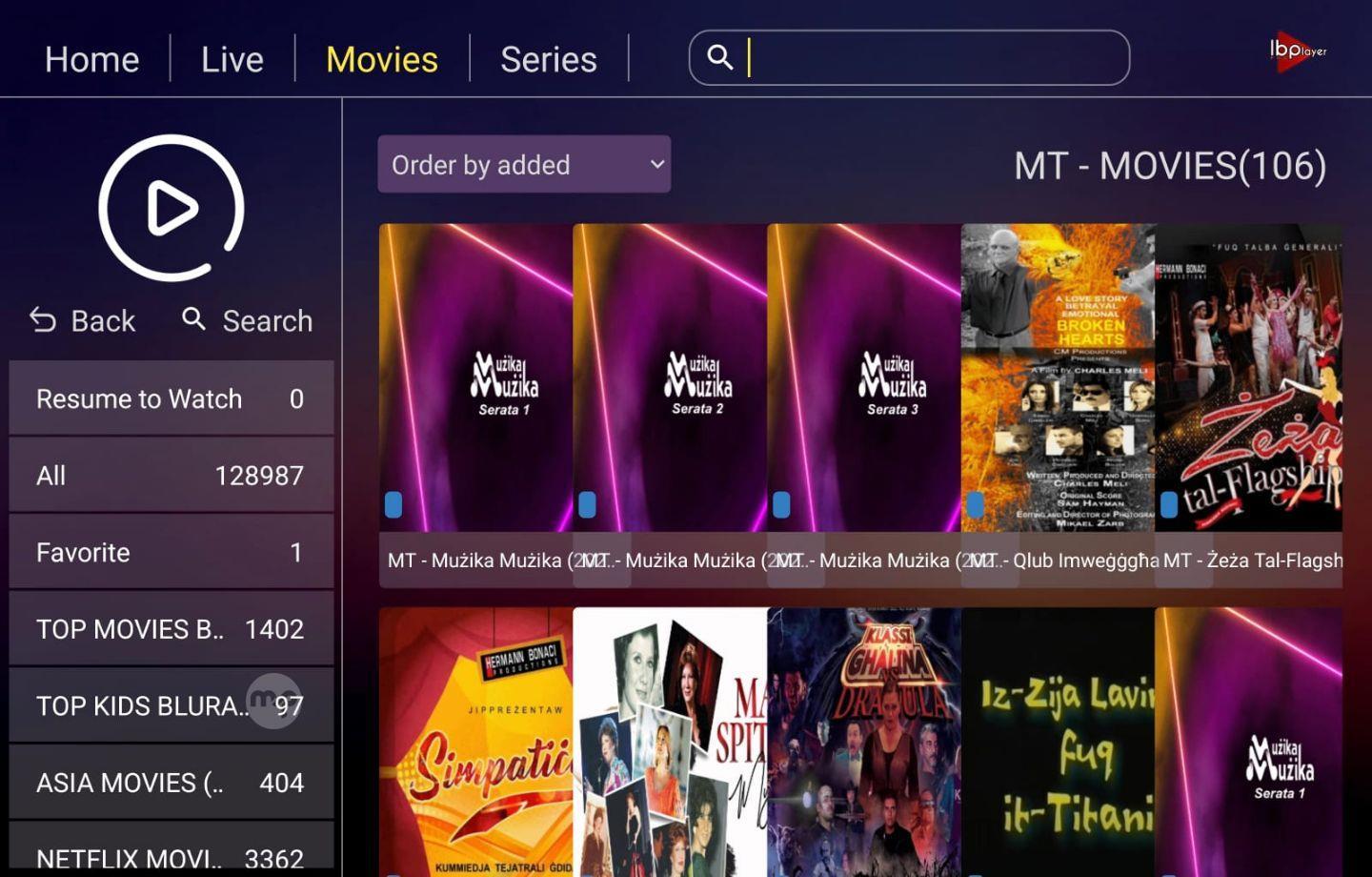
Task: Click the magnifier icon in the search bar
Action: tap(720, 57)
